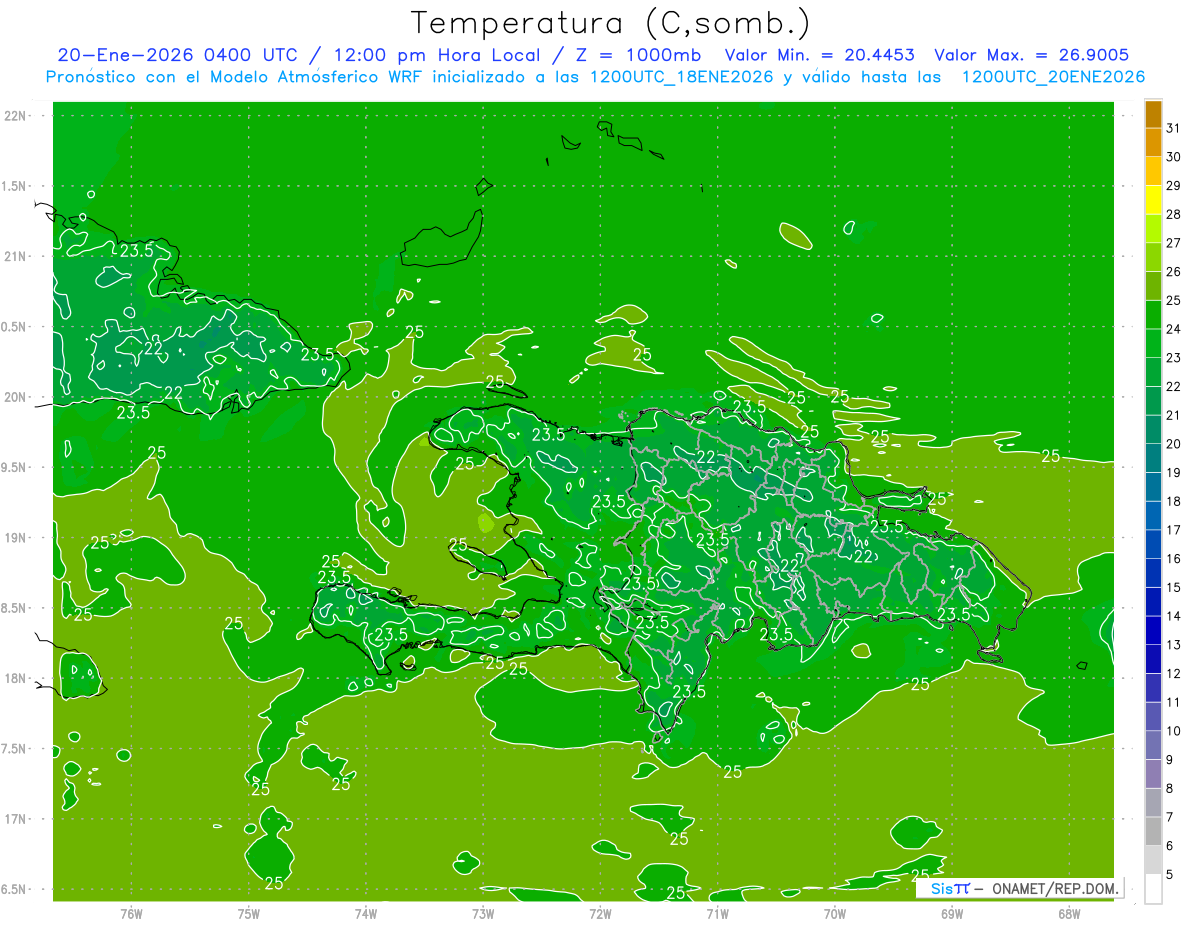1200x927 pixels.
Task: Pick the dark orange swatch above 31
Action: 1153,114
